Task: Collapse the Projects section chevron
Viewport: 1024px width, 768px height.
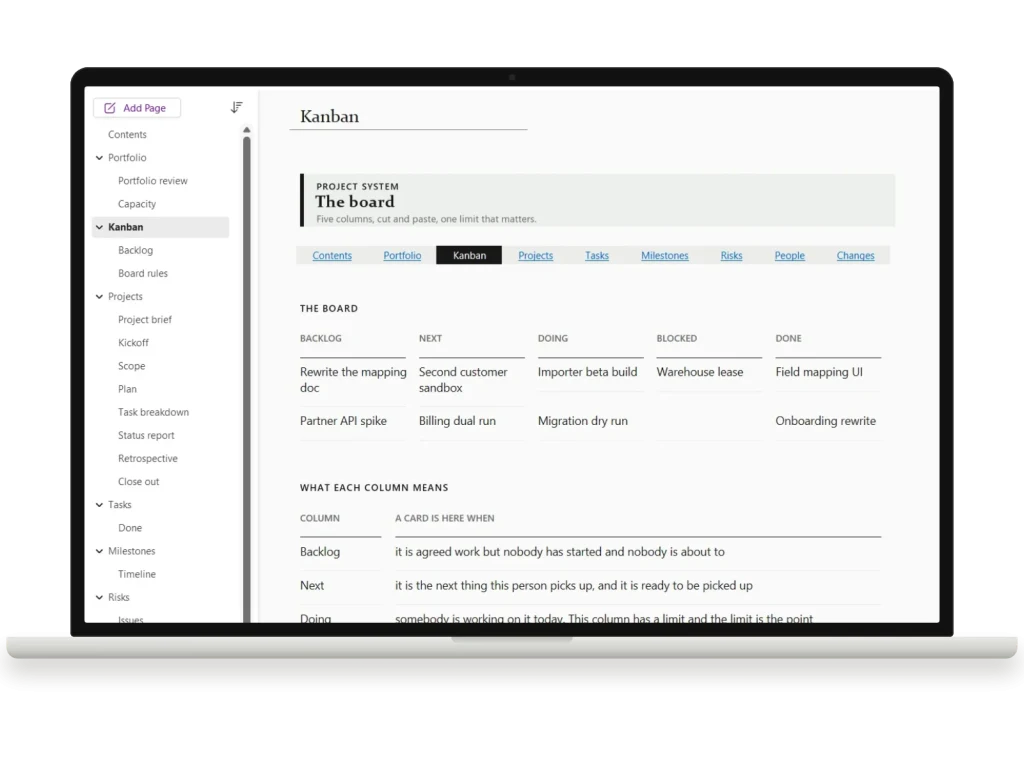Action: click(99, 296)
